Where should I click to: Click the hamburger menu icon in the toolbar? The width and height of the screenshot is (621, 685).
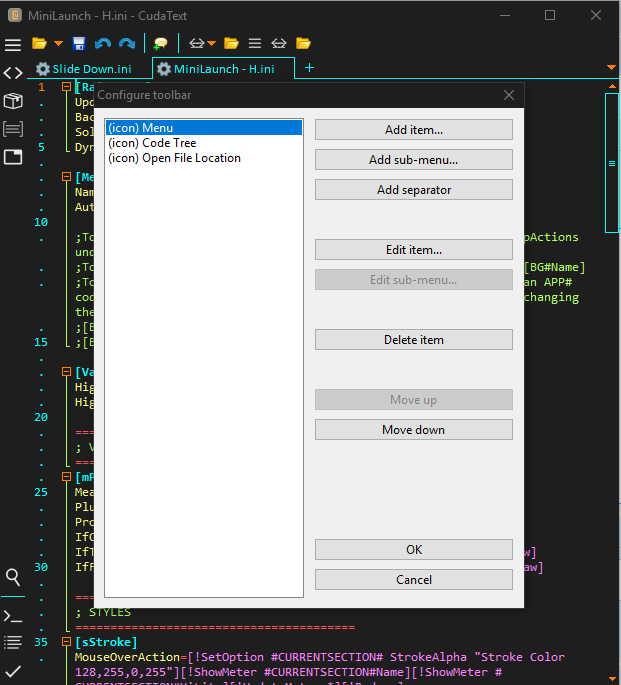[x=13, y=45]
